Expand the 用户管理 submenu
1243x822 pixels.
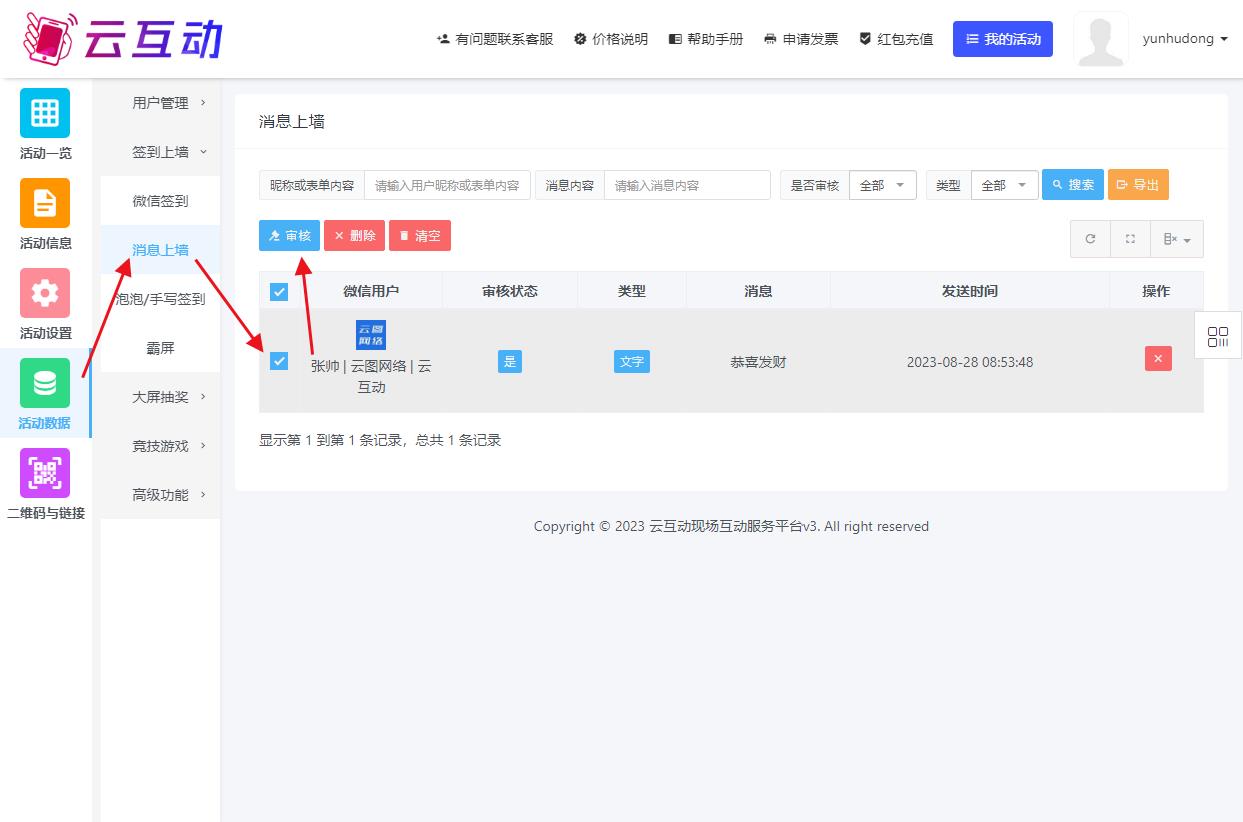pyautogui.click(x=160, y=103)
